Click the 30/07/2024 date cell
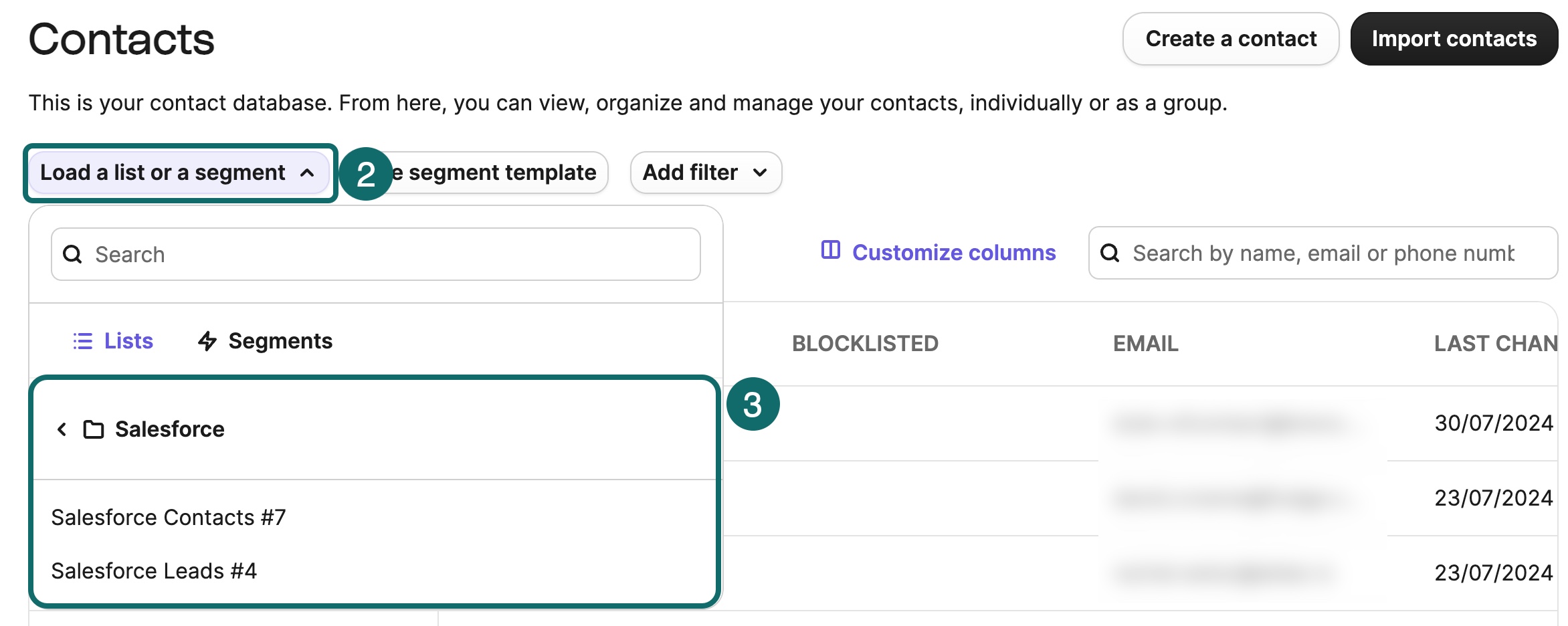Screen dimensions: 1568x626 (1494, 423)
